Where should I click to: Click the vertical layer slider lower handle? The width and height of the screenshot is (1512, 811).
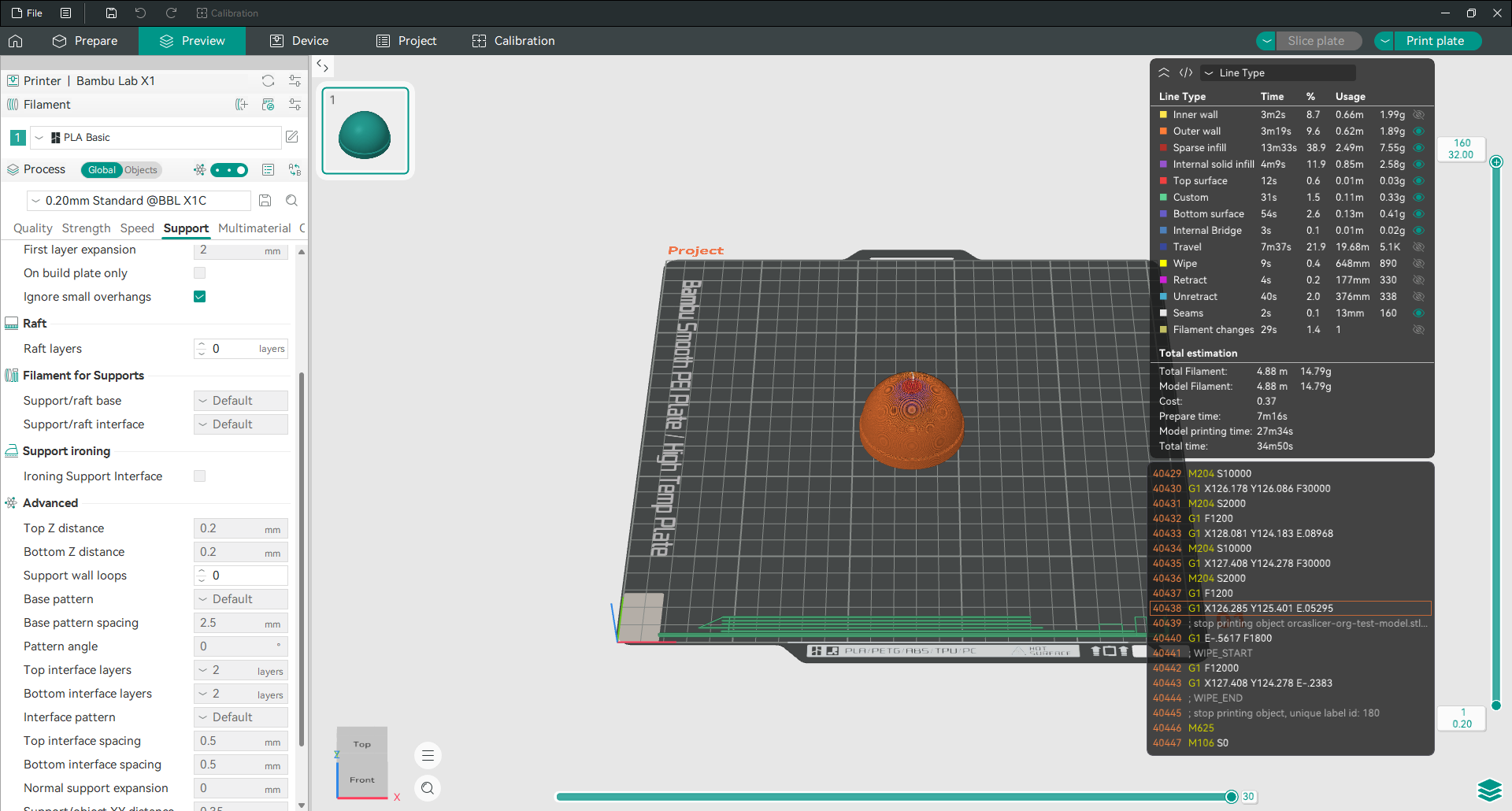pyautogui.click(x=1496, y=705)
